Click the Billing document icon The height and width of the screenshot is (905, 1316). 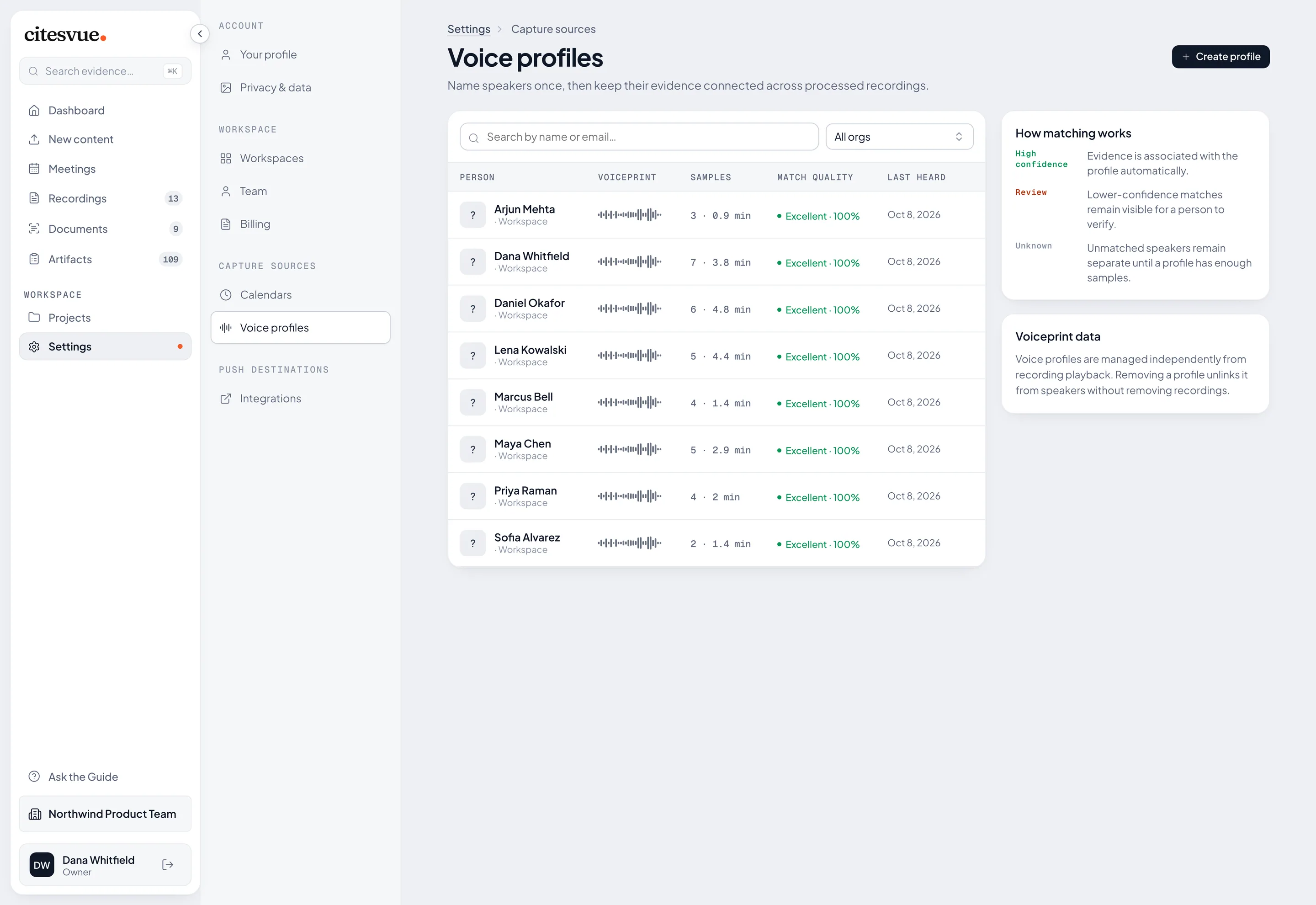[226, 224]
